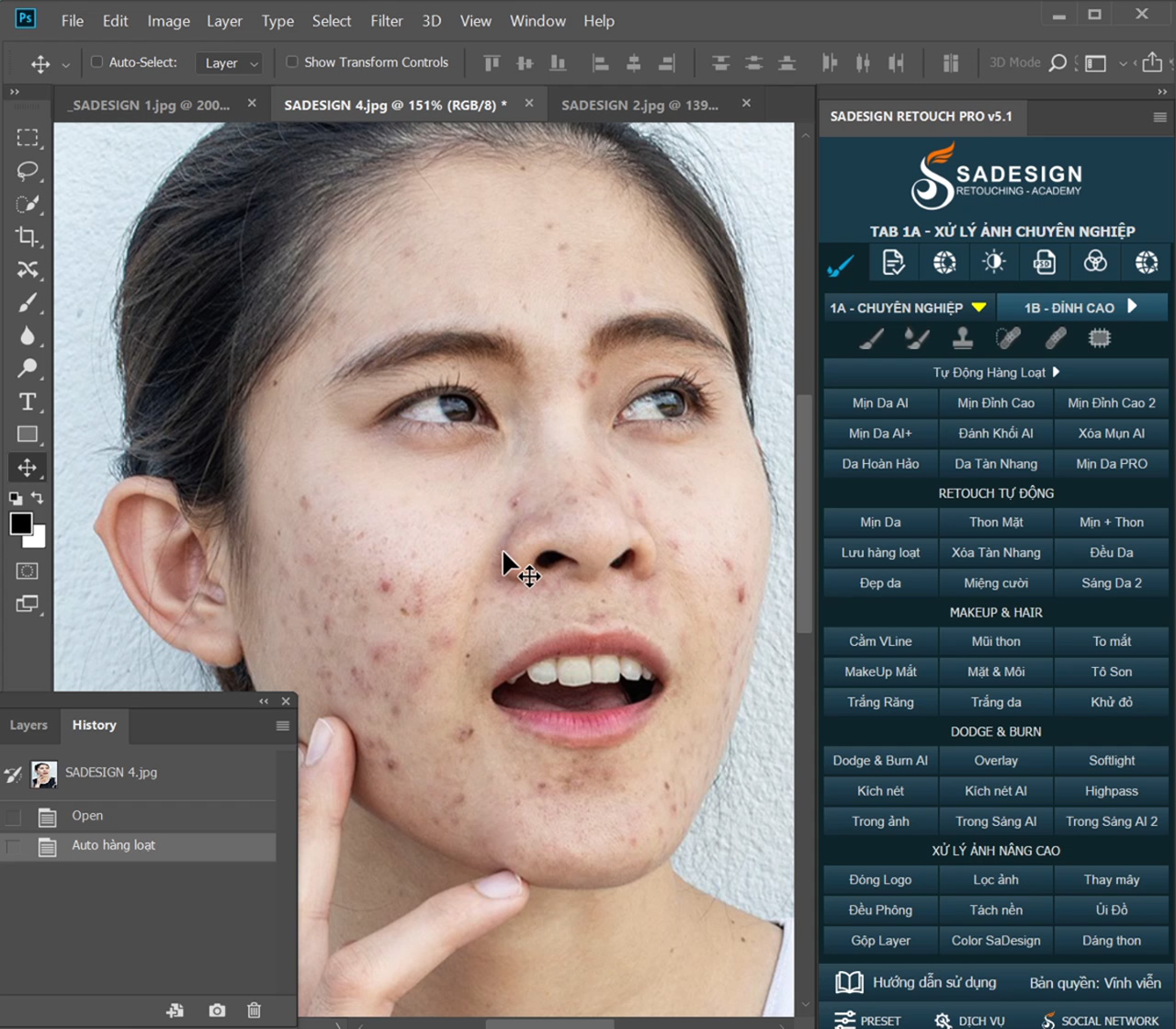Open the Filter menu
1176x1029 pixels.
point(386,20)
